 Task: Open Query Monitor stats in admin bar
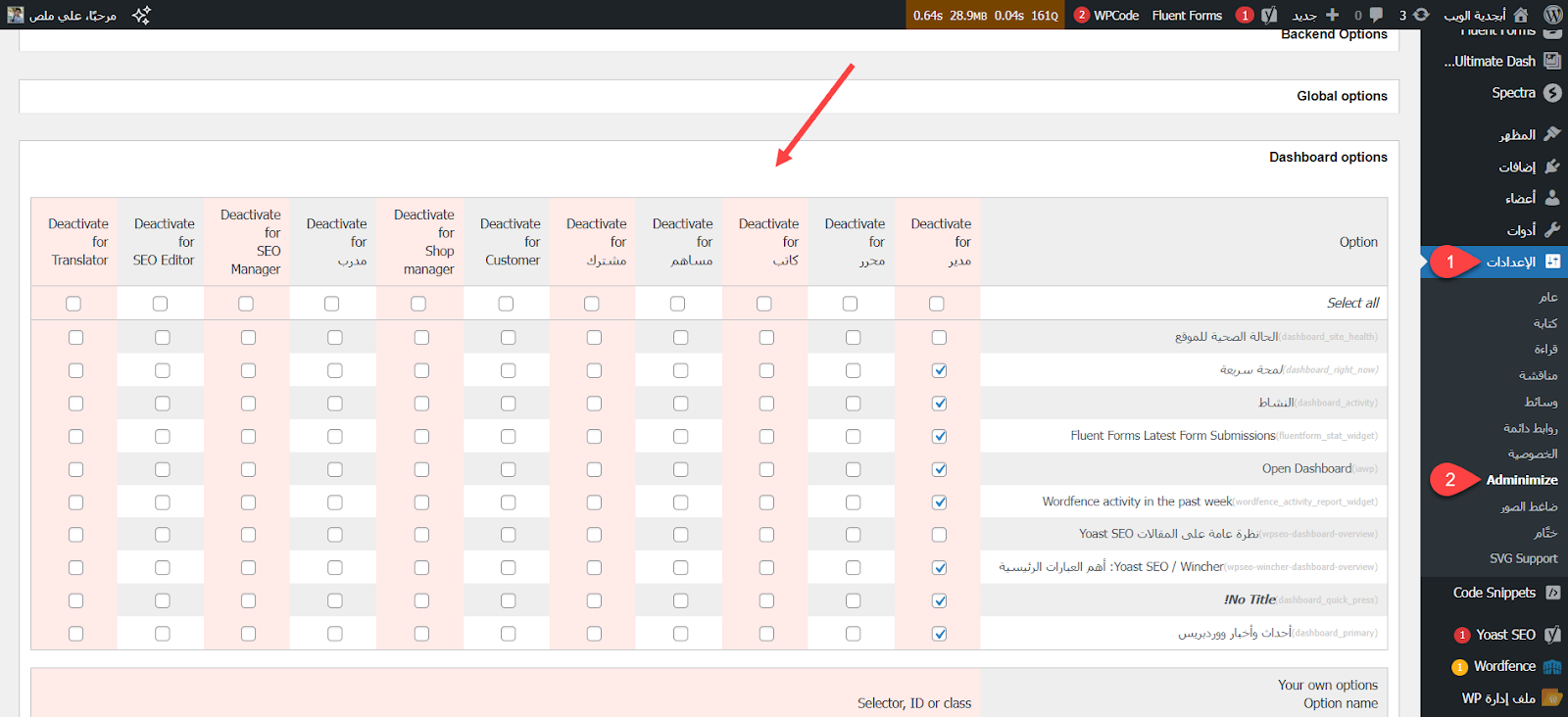tap(985, 15)
